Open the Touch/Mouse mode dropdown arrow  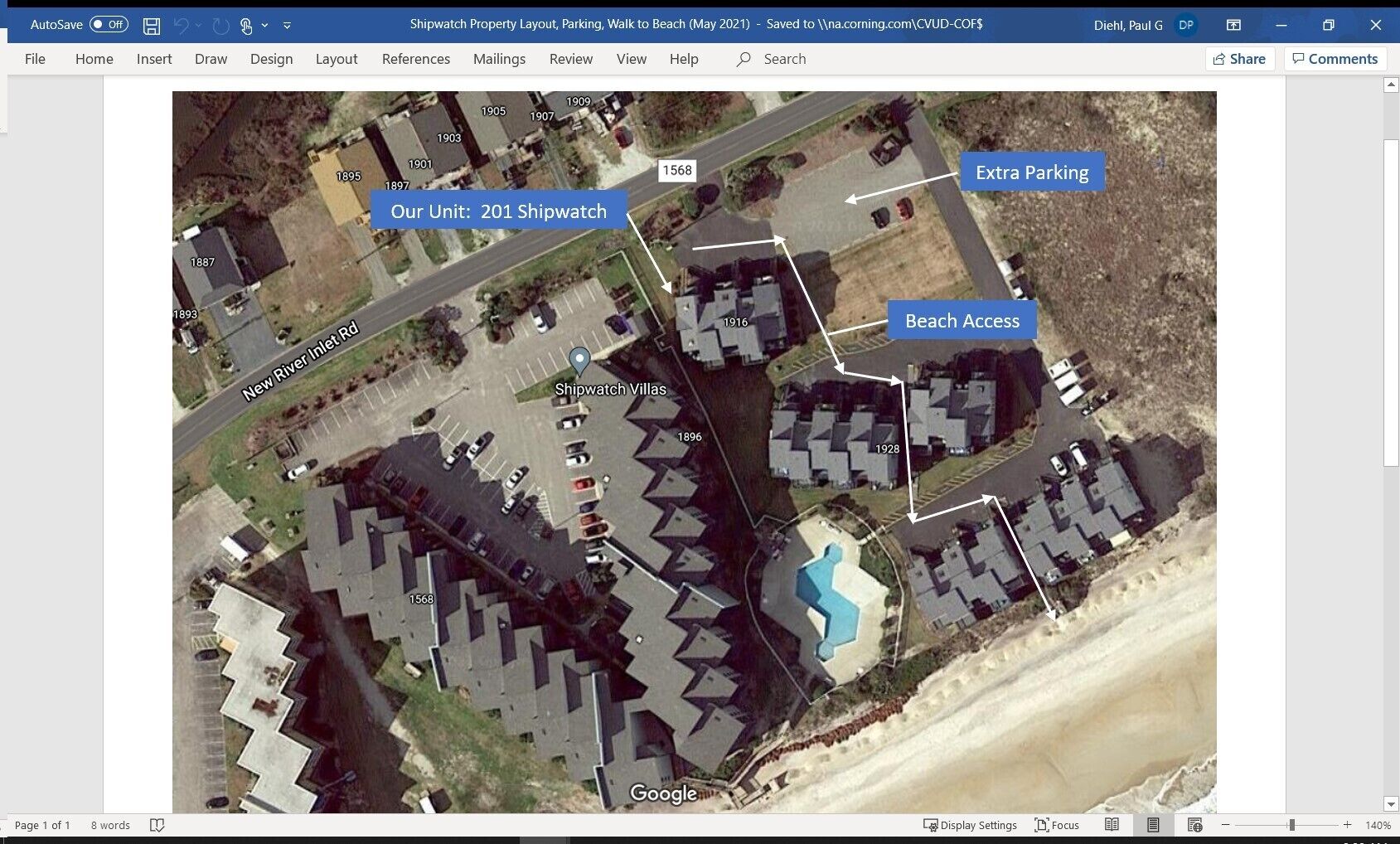tap(264, 26)
